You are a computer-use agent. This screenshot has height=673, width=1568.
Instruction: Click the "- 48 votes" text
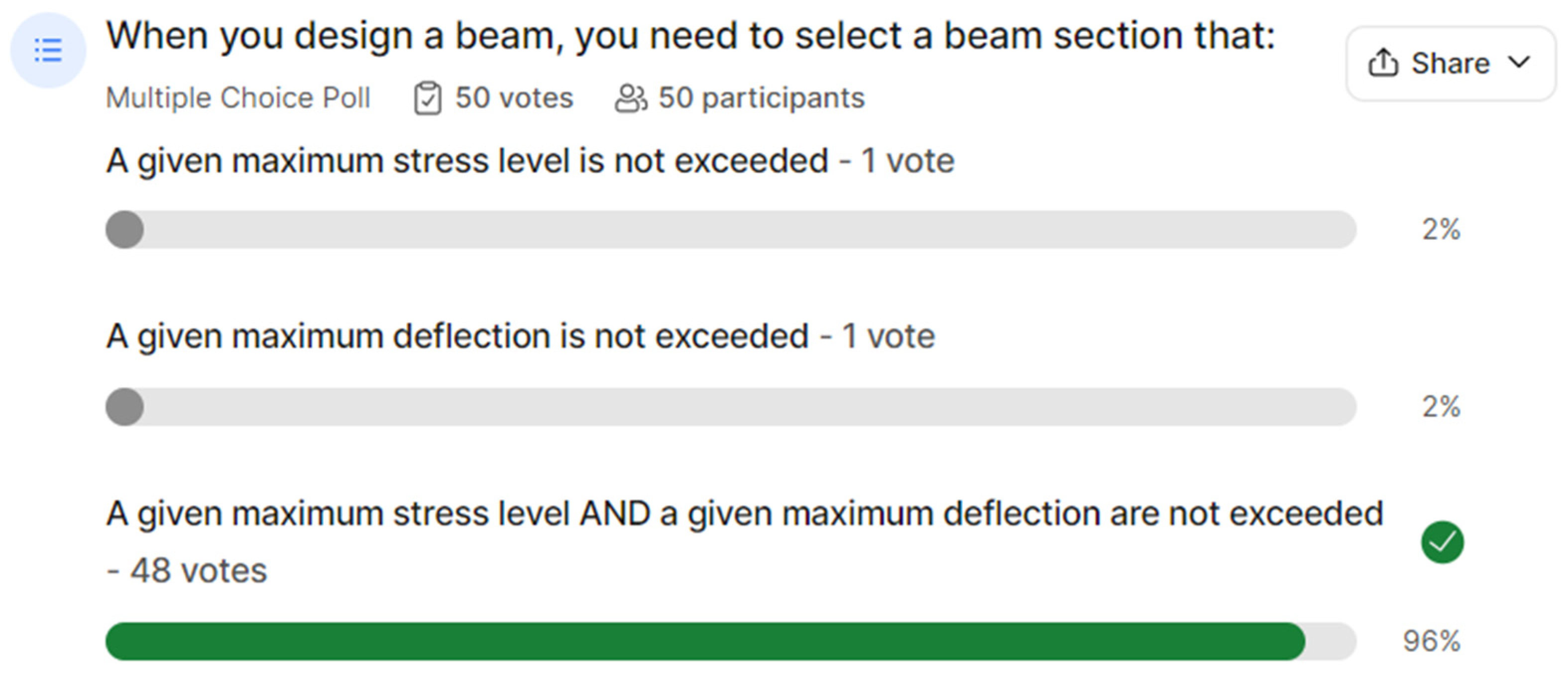(187, 571)
